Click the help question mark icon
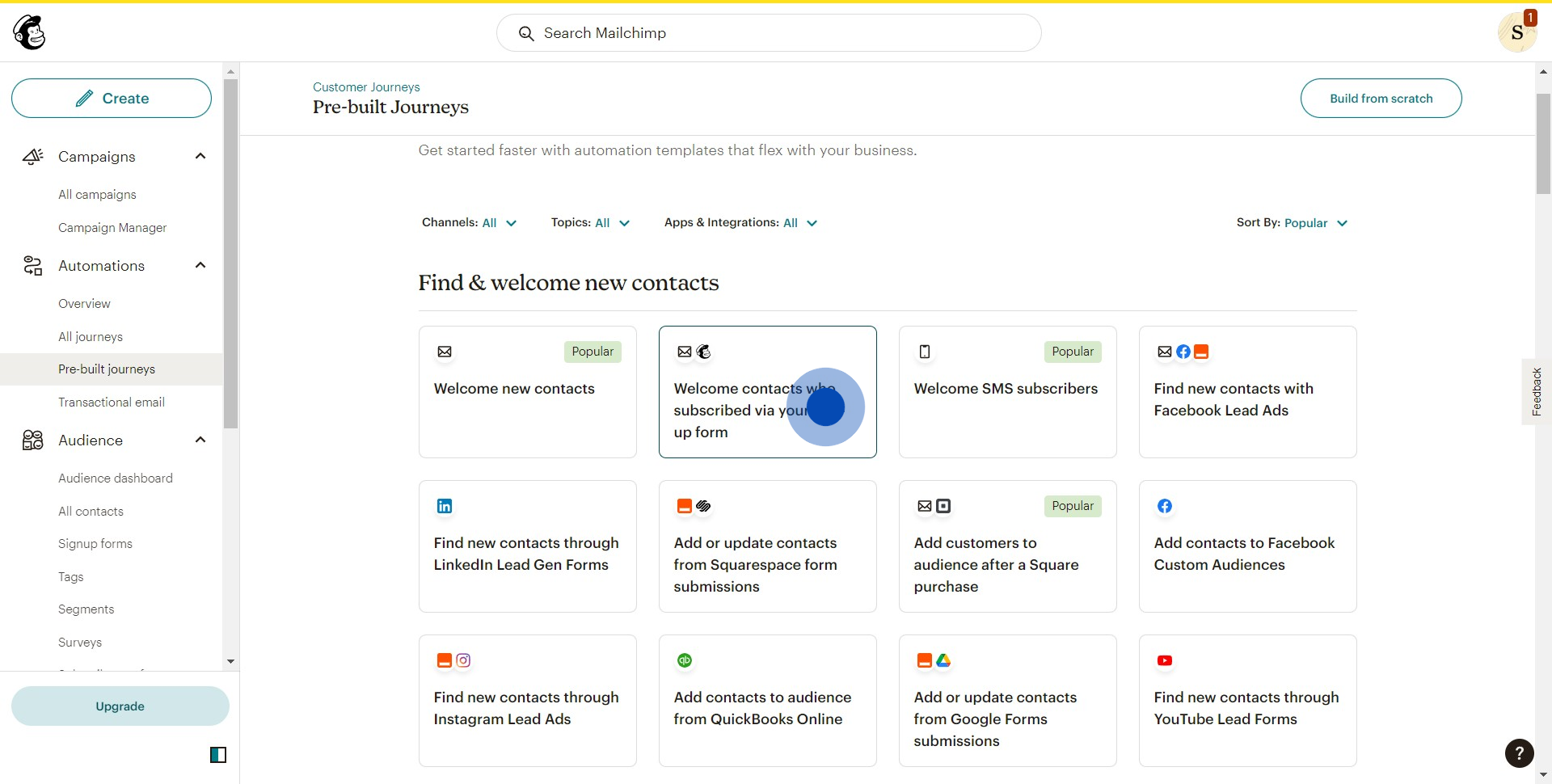The width and height of the screenshot is (1552, 784). tap(1519, 753)
